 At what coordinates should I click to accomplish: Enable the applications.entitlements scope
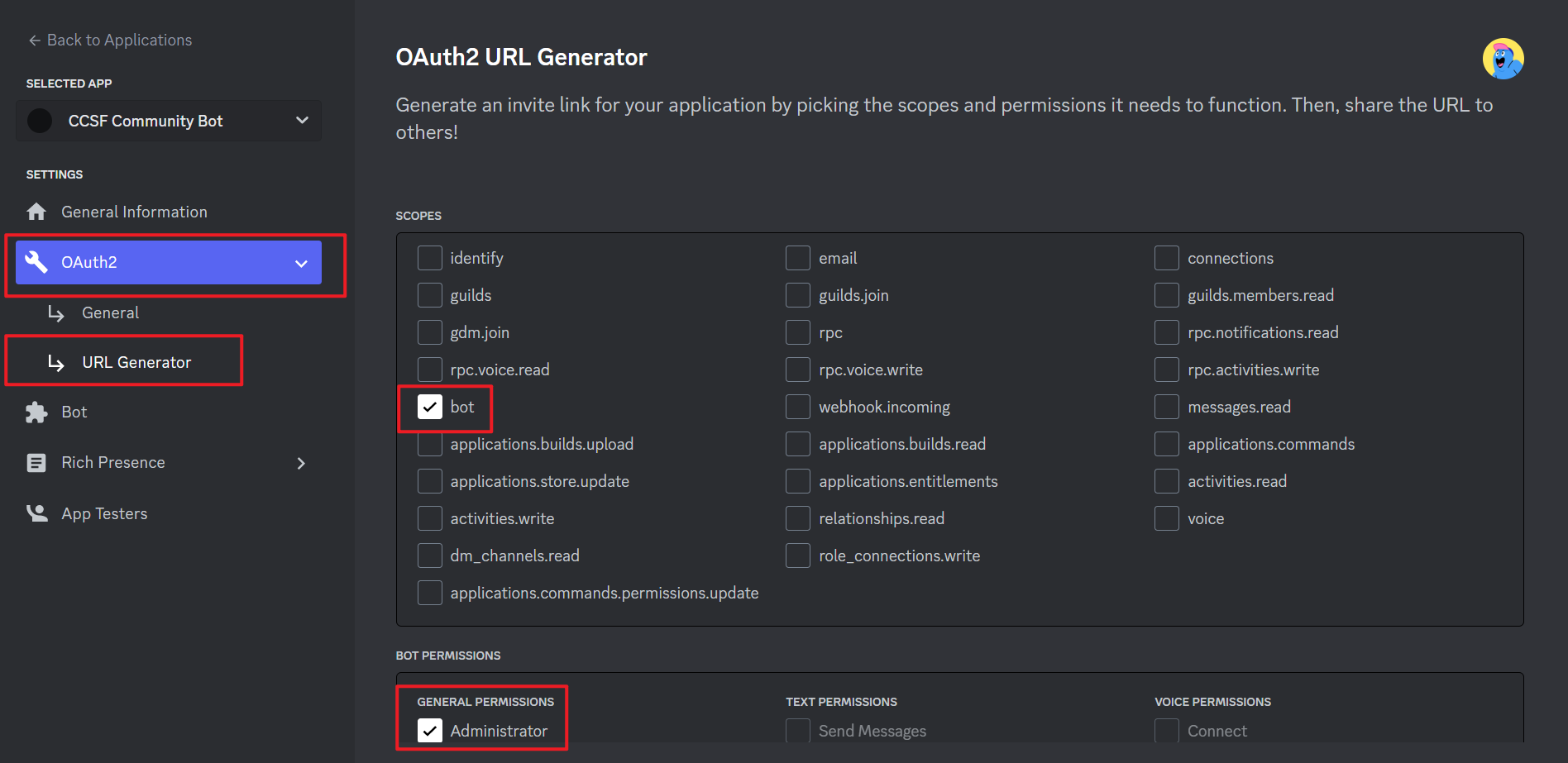798,481
